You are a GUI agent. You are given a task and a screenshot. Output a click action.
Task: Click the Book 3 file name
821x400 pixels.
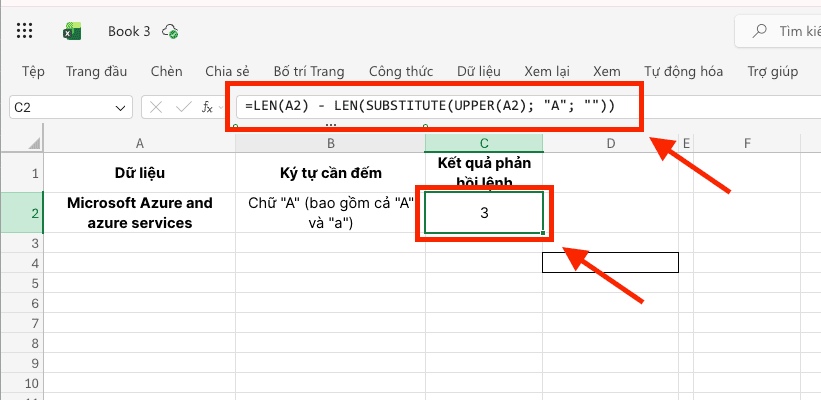click(129, 31)
